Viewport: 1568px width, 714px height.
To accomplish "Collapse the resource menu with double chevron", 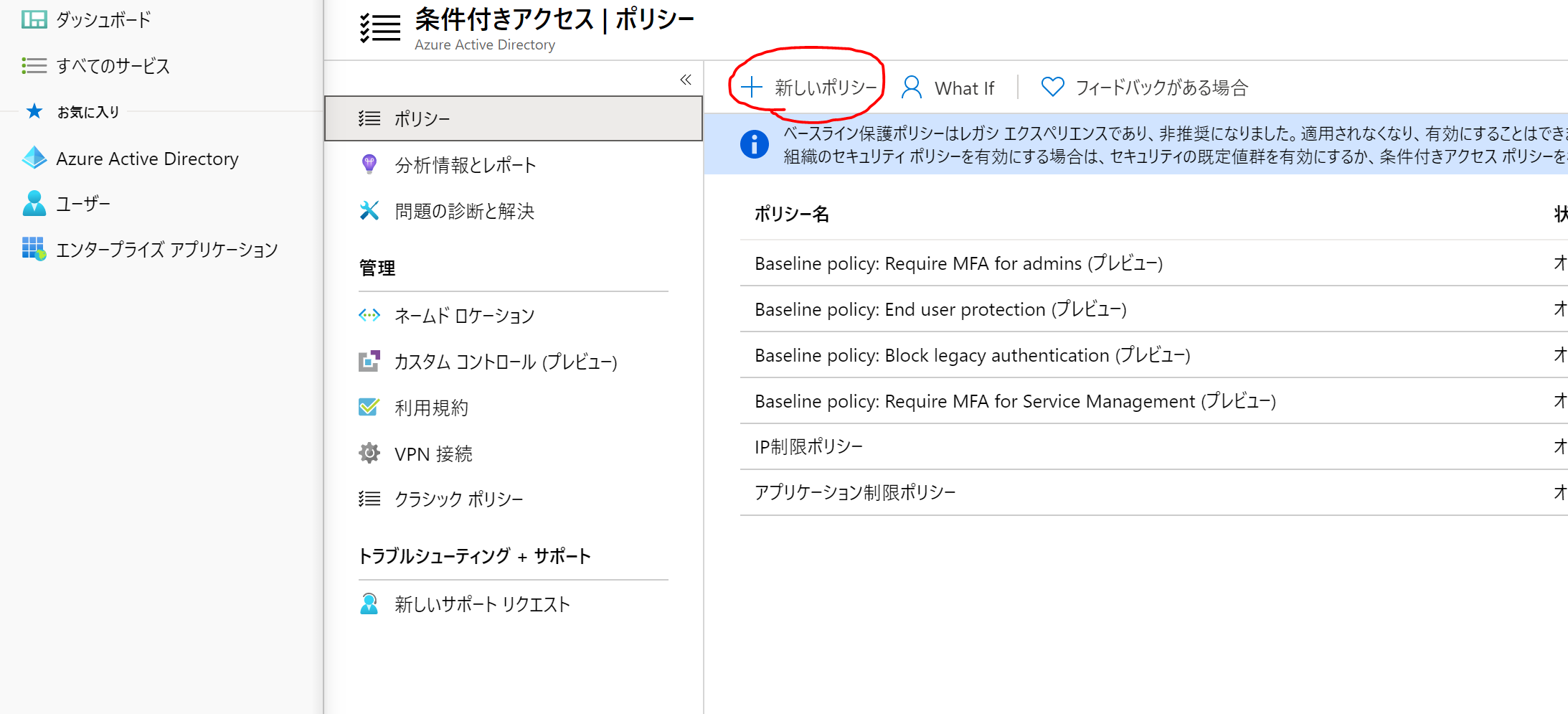I will point(686,80).
